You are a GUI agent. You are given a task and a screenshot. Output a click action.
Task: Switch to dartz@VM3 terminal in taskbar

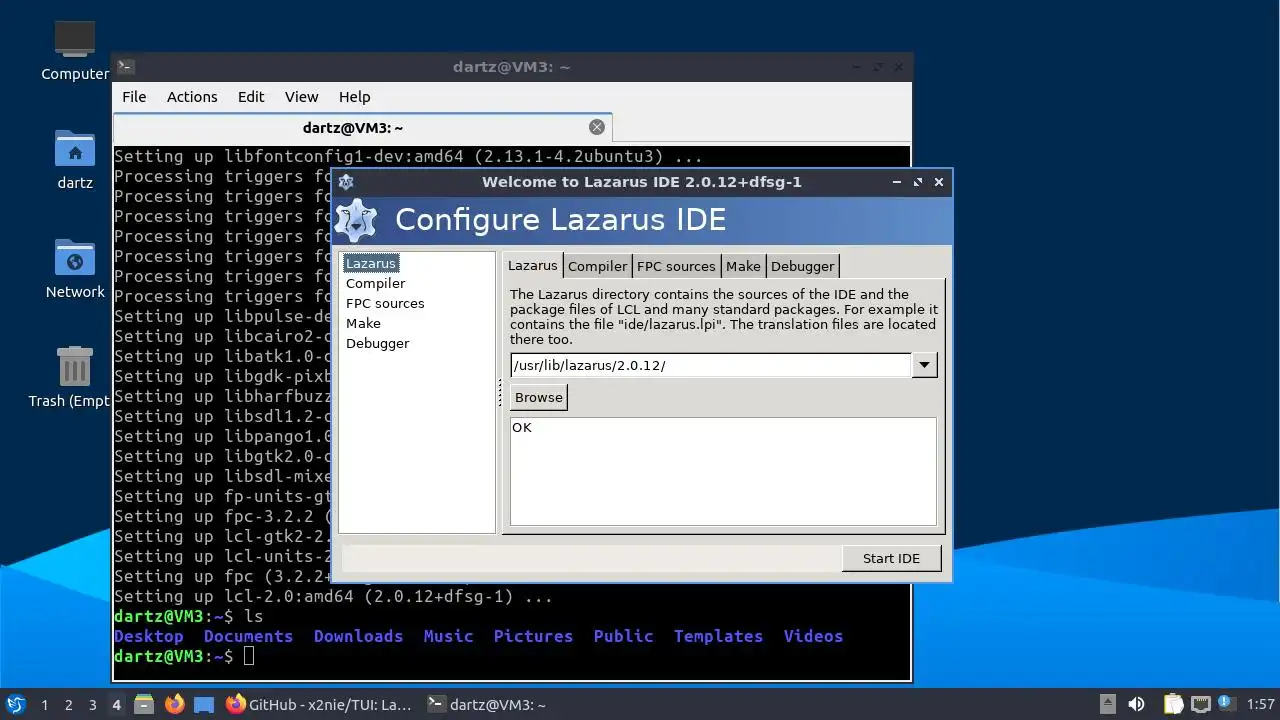(486, 704)
